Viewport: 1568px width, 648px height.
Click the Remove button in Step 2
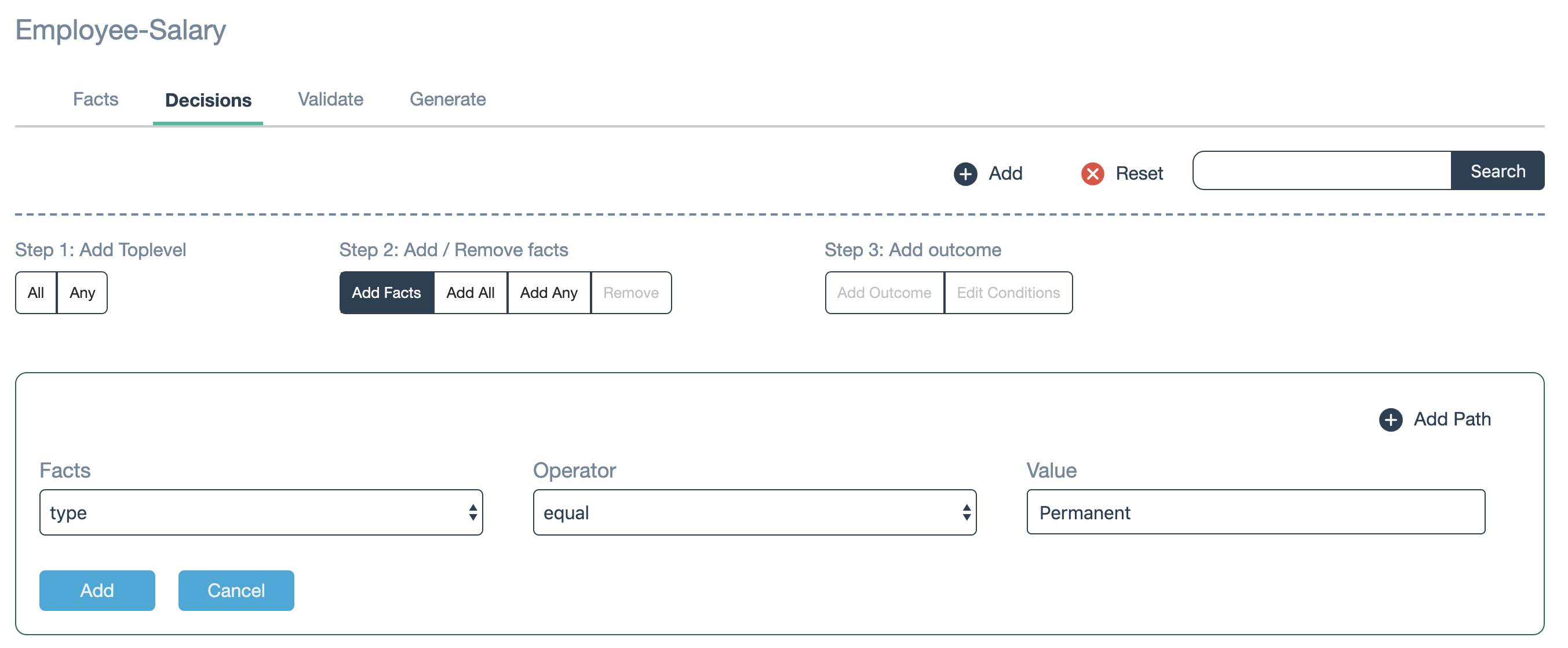click(631, 293)
